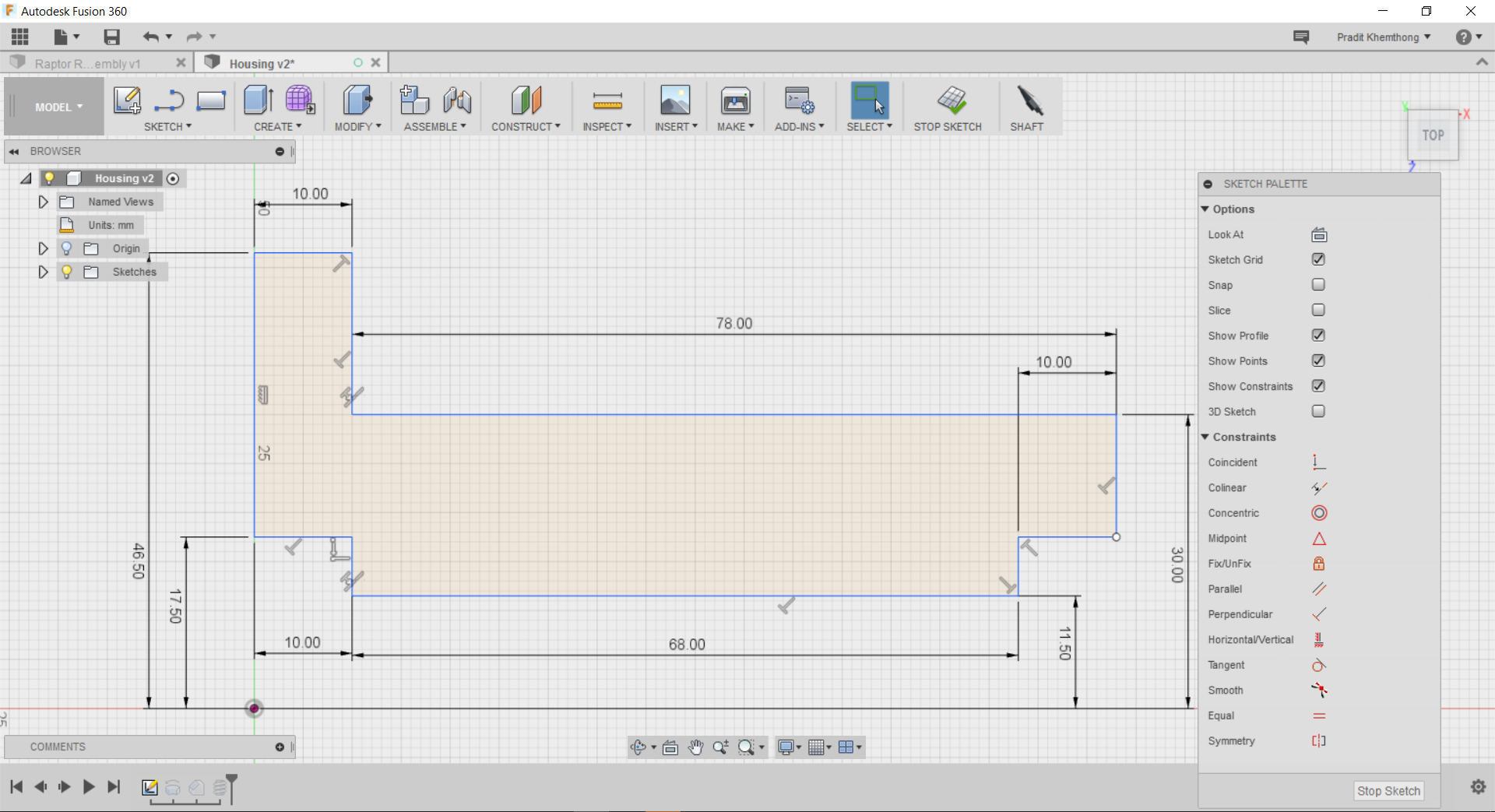
Task: Click the Look At icon in Sketch Palette
Action: point(1319,234)
